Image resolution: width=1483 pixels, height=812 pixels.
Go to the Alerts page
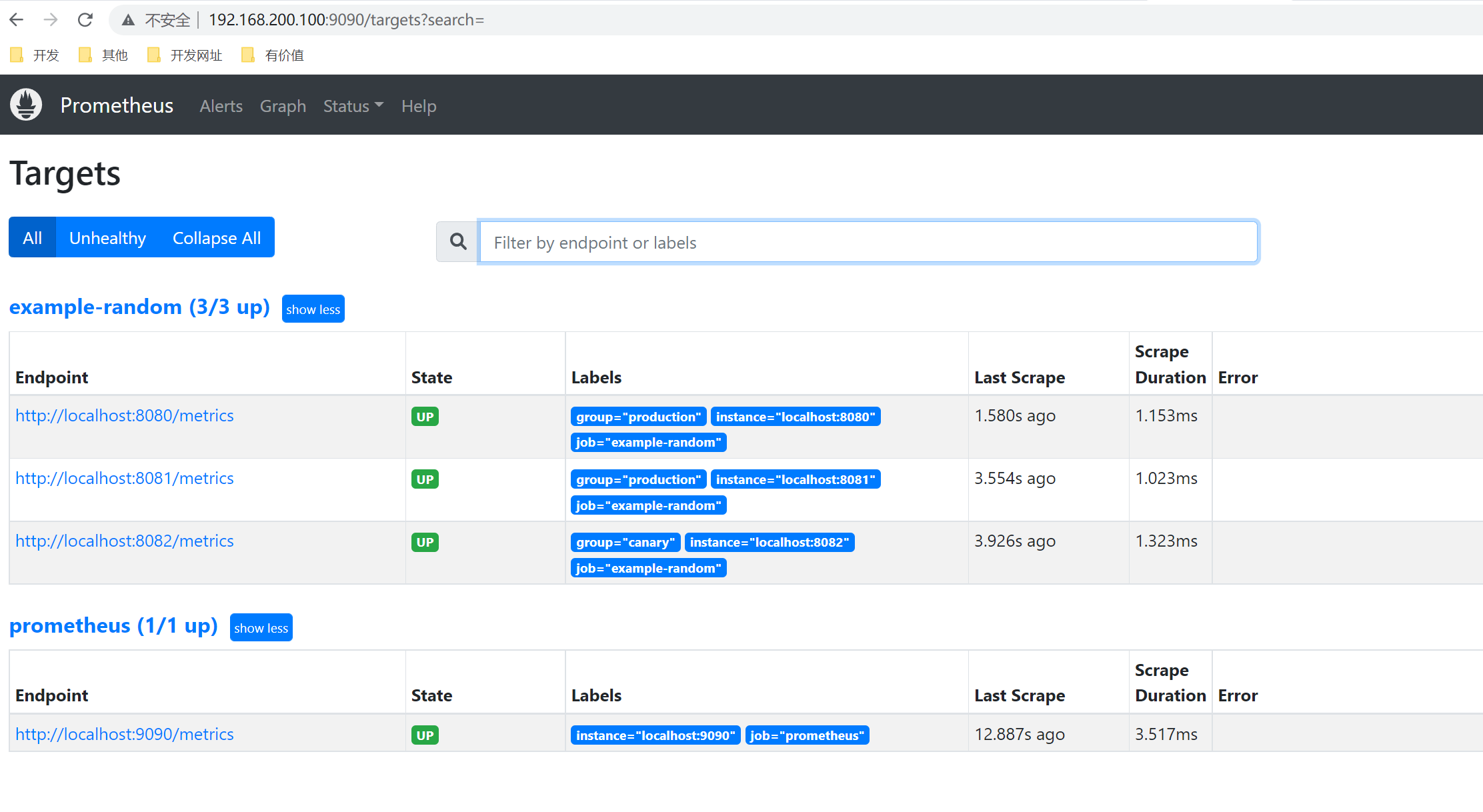point(221,106)
